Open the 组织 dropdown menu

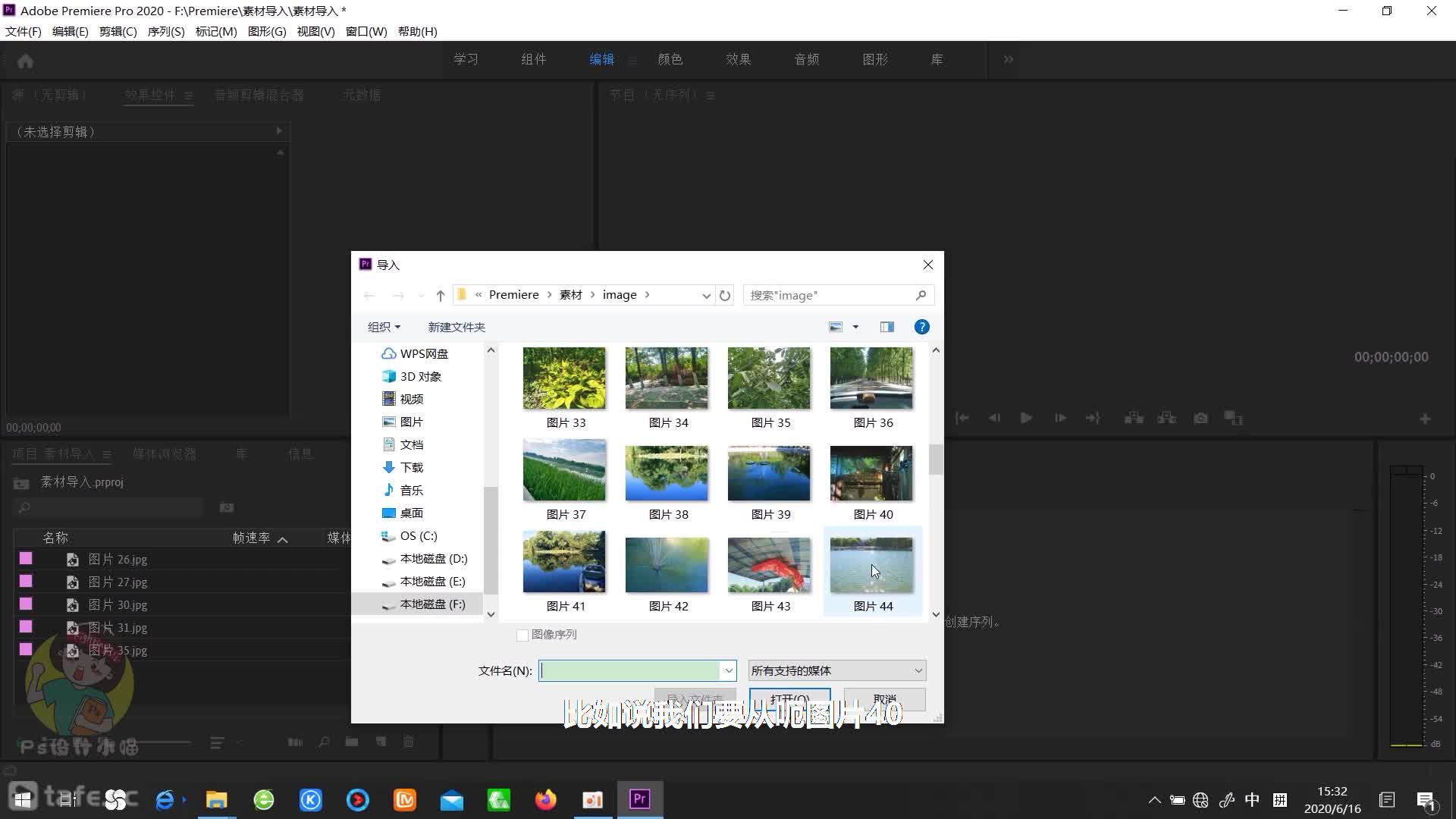coord(384,327)
